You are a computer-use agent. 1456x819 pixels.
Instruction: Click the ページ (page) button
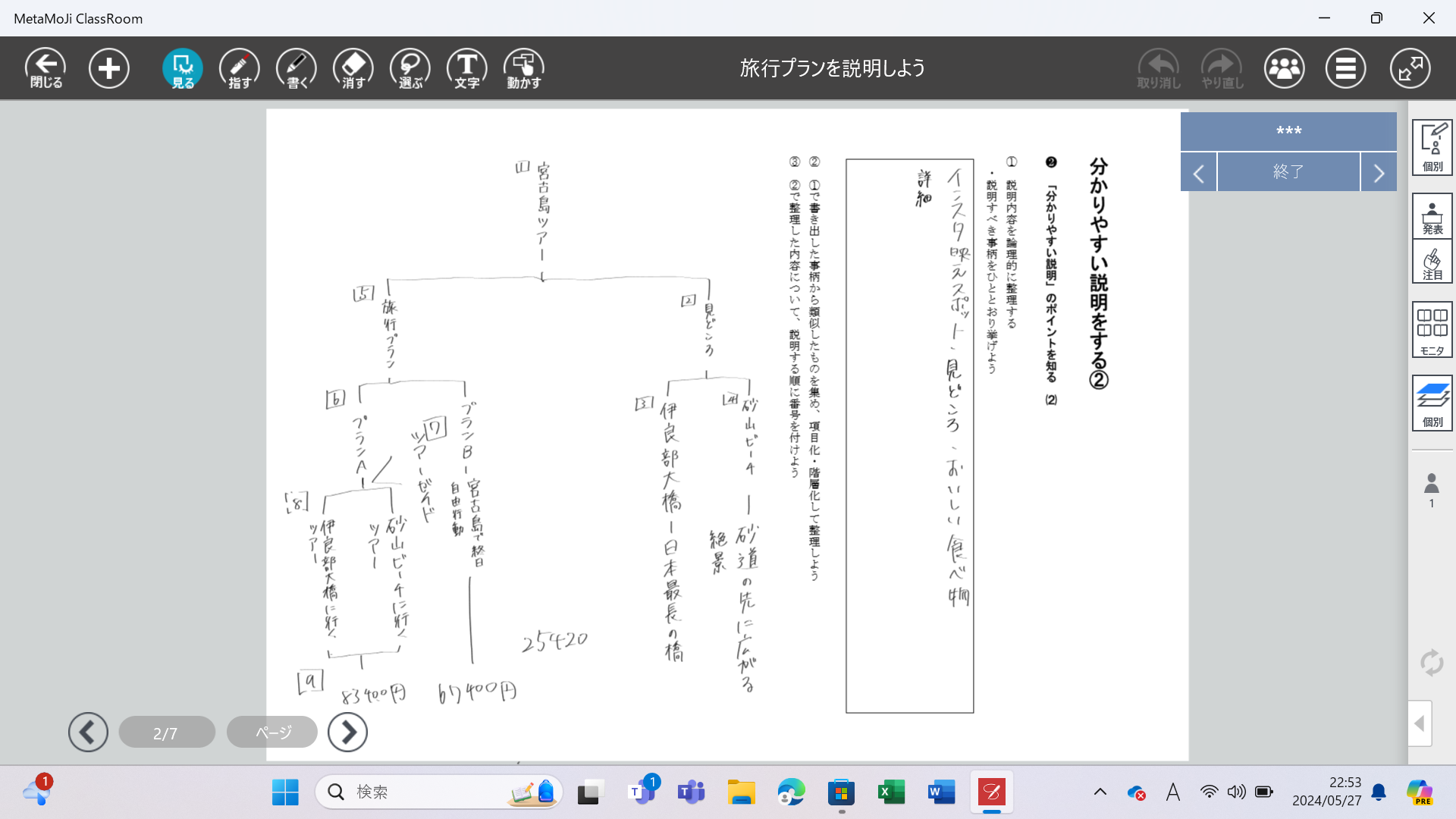click(x=272, y=733)
